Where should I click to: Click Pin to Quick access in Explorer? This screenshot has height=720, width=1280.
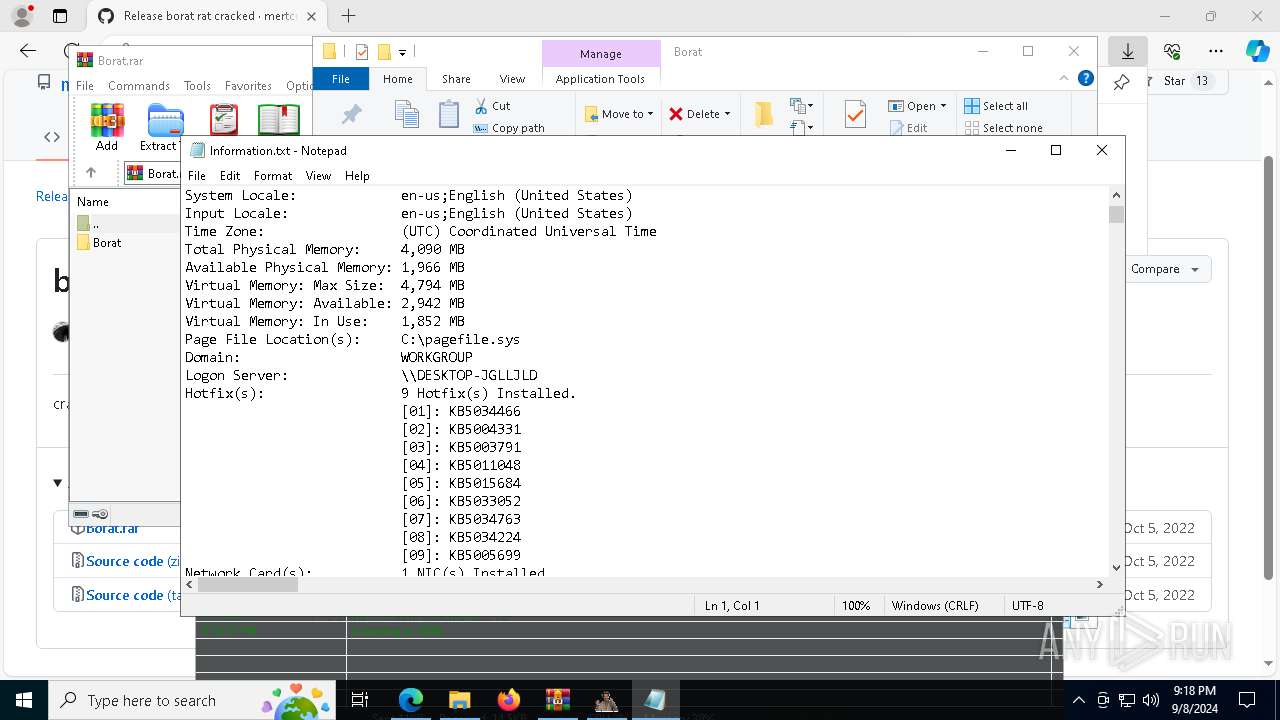click(x=351, y=115)
